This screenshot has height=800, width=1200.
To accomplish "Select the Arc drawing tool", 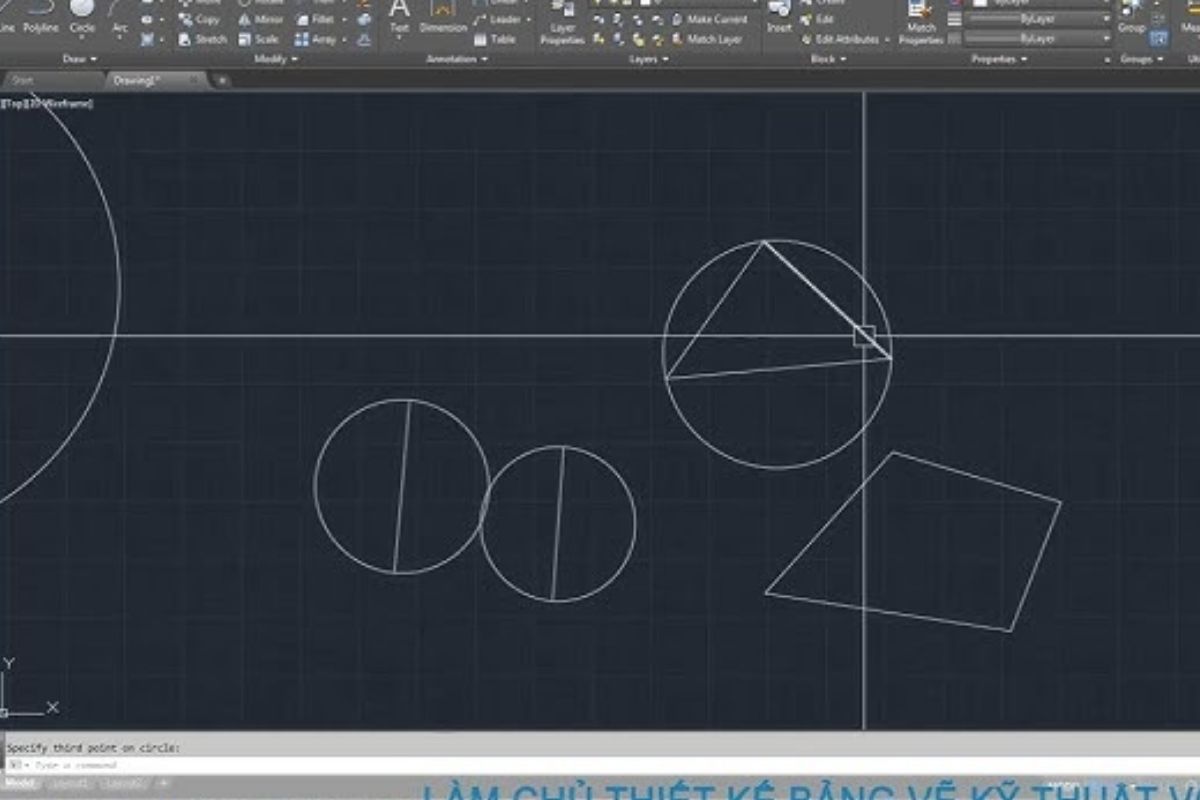I will pos(120,18).
